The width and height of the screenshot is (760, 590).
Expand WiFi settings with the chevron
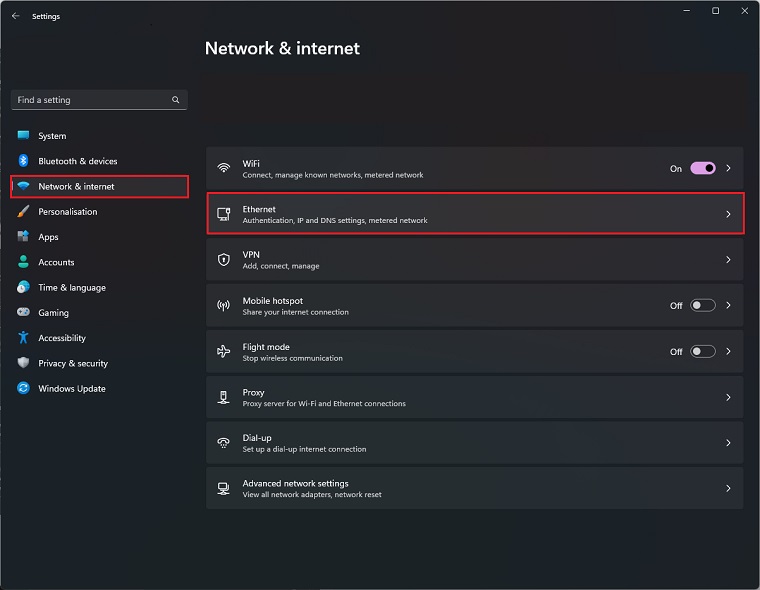point(728,169)
